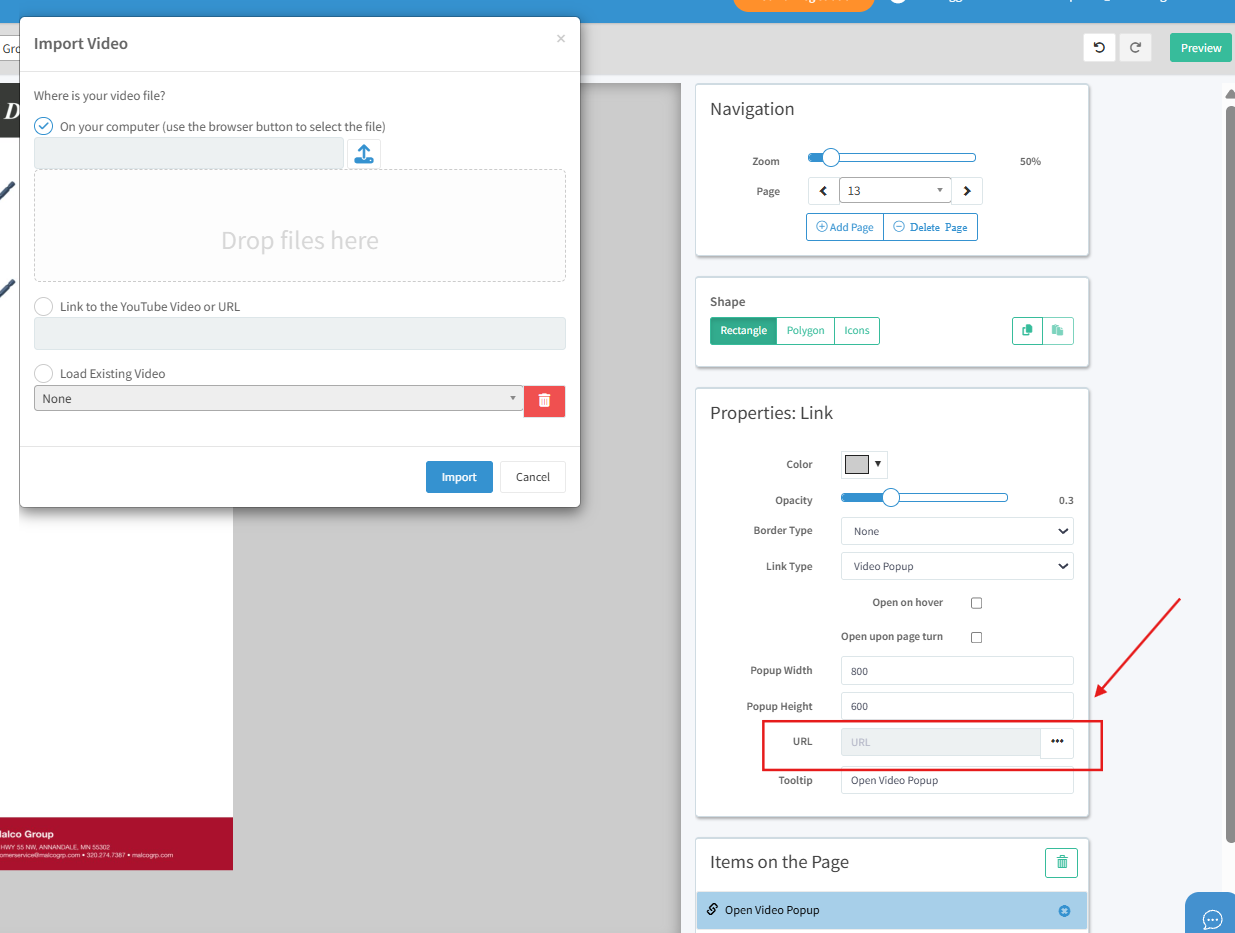
Task: Click the blue Import button
Action: pos(459,477)
